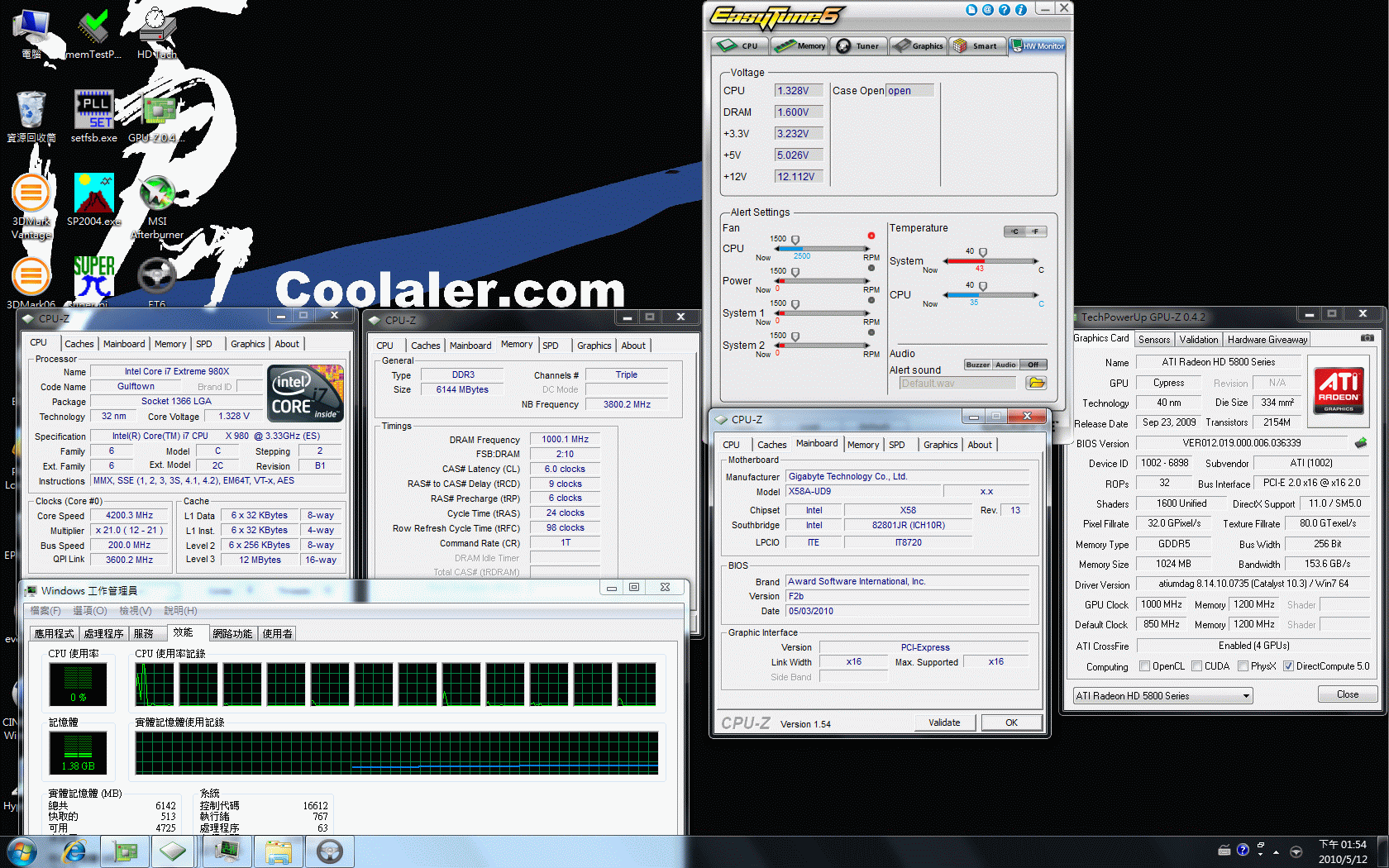Open the GPU-Z Validation tab

coord(1199,340)
